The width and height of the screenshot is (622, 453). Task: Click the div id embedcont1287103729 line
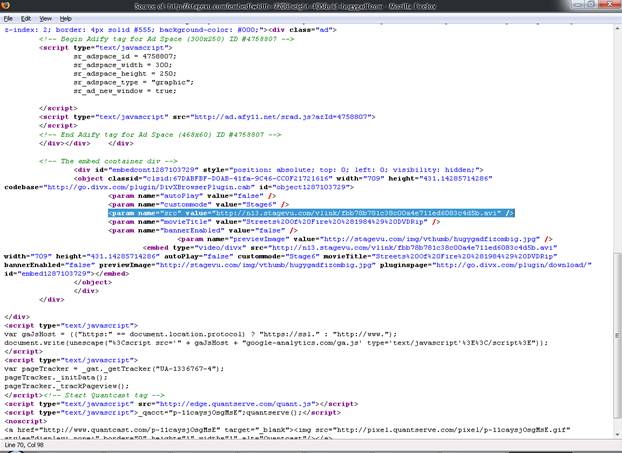pos(278,170)
